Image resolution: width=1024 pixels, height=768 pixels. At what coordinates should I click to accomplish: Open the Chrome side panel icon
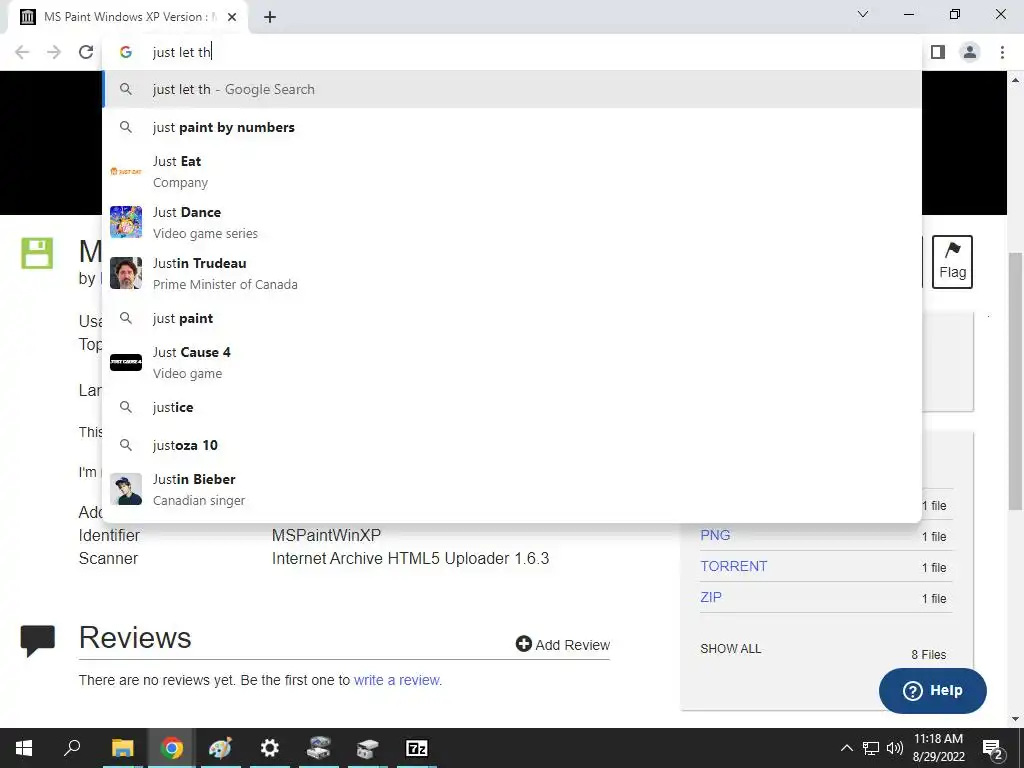pos(938,52)
